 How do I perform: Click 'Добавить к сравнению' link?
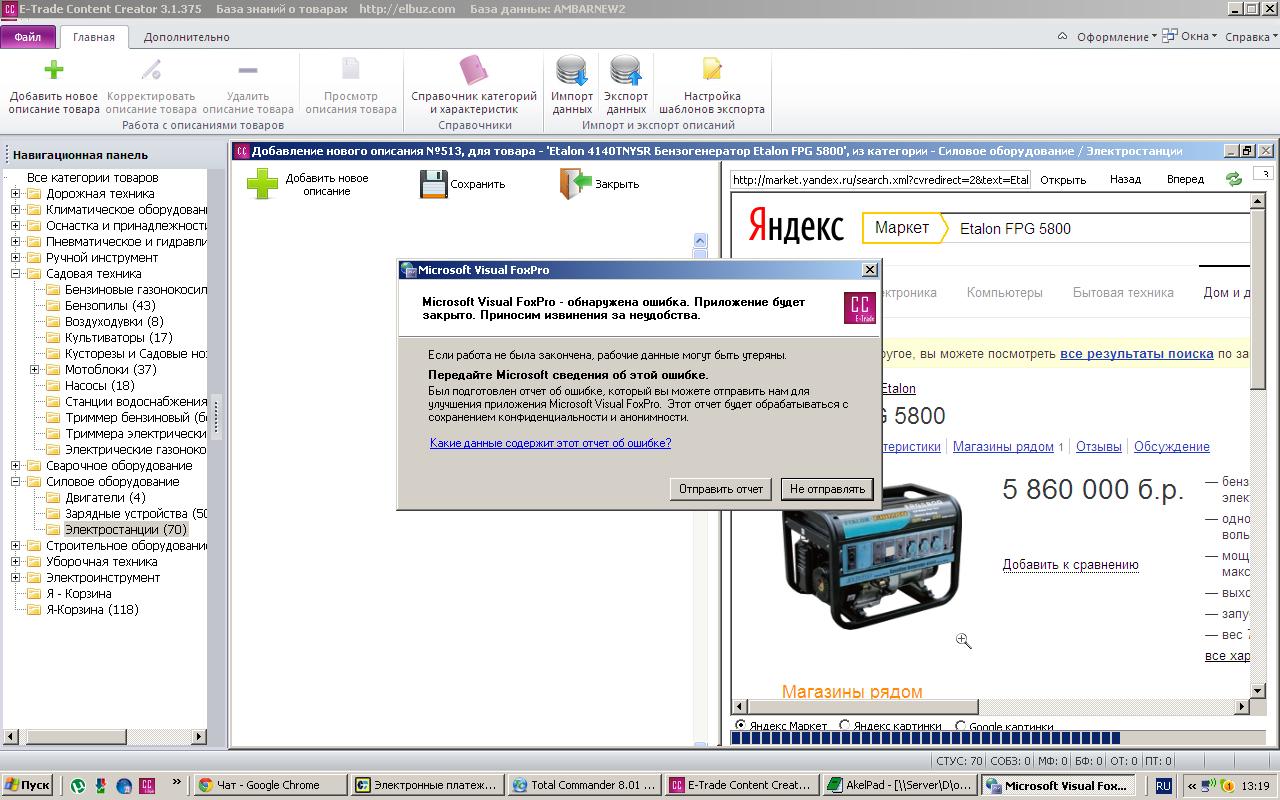tap(1070, 565)
